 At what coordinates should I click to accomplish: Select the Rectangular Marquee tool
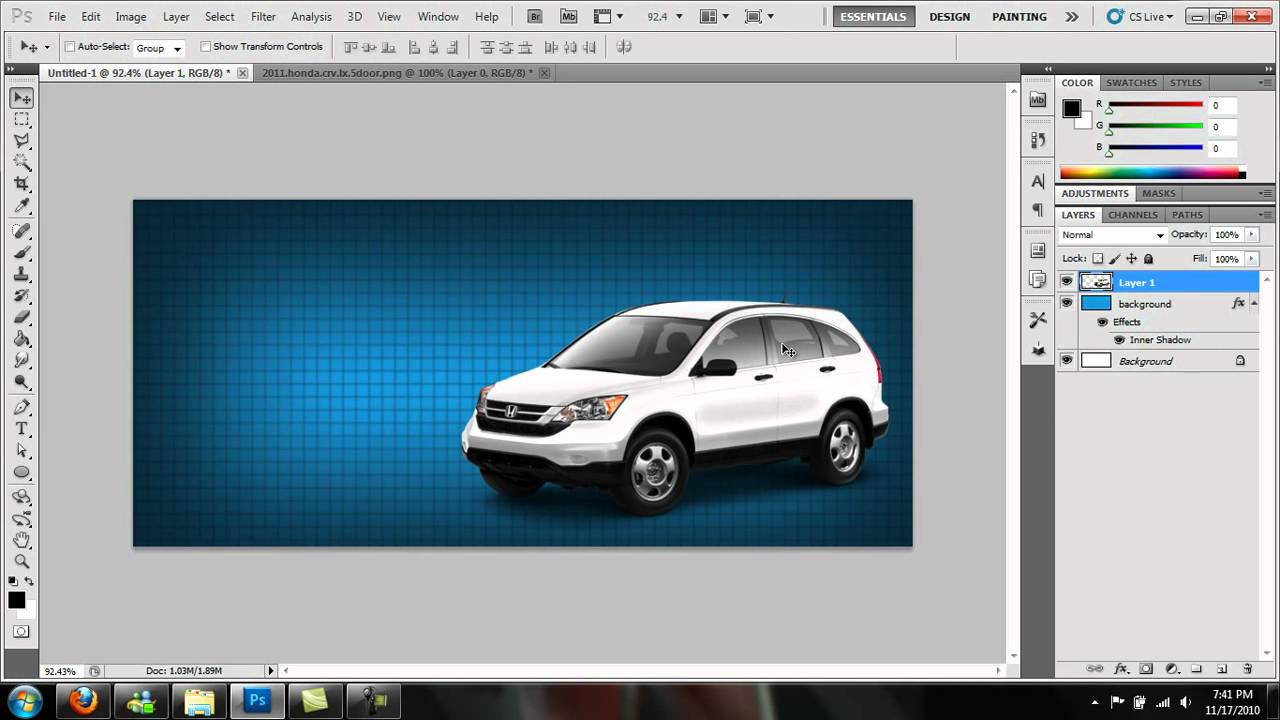[x=21, y=119]
